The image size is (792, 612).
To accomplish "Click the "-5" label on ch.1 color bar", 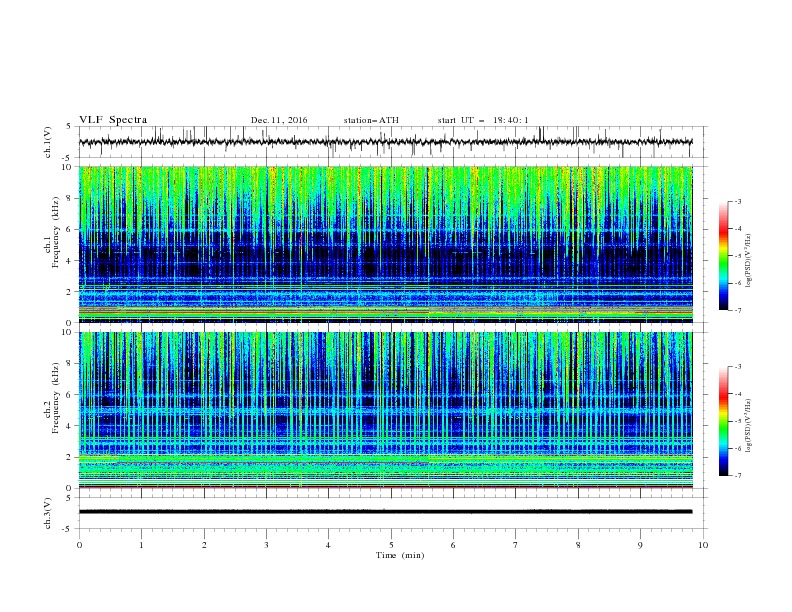I will [x=738, y=256].
